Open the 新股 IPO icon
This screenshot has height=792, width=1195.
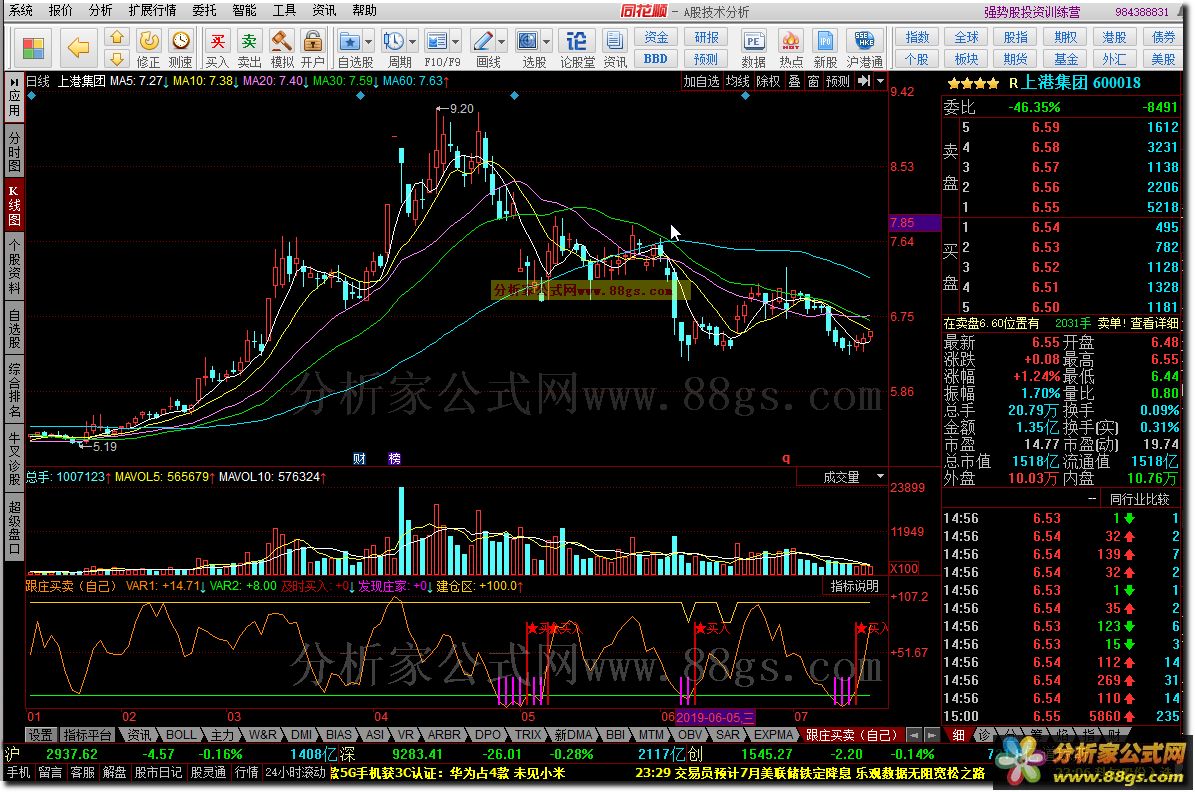point(825,41)
